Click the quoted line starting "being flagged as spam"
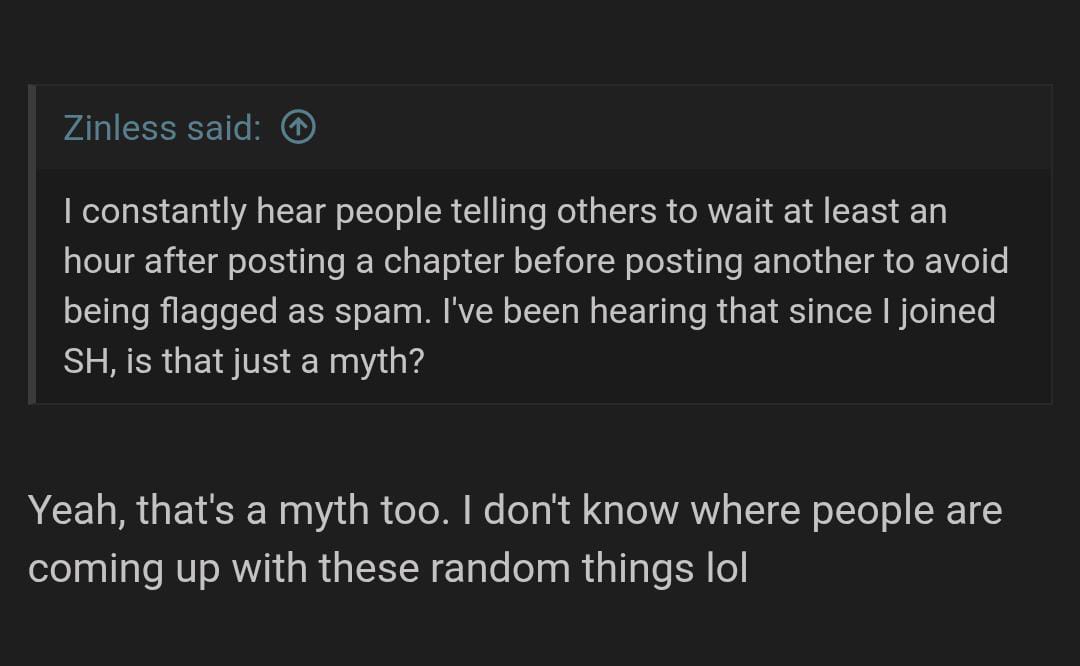This screenshot has width=1080, height=666. click(x=528, y=311)
